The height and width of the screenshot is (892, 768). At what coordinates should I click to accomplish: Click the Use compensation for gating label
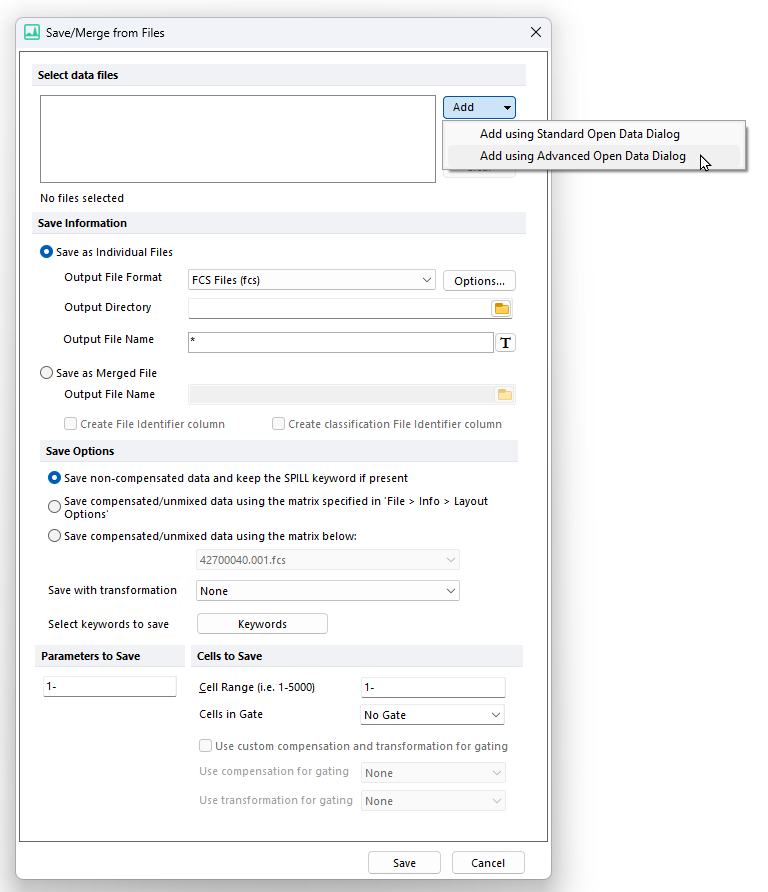(x=274, y=771)
